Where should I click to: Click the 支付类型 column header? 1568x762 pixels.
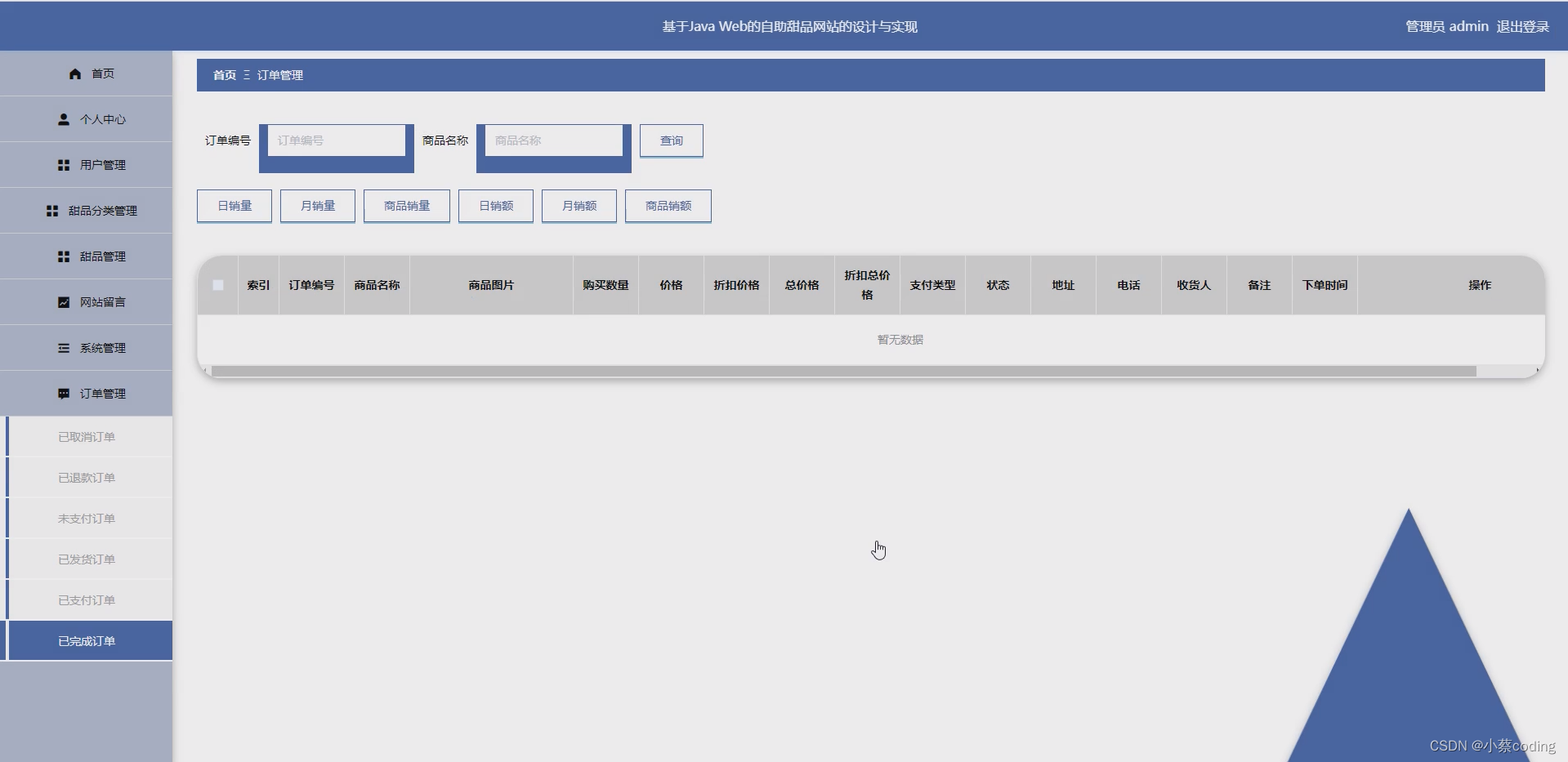point(932,285)
